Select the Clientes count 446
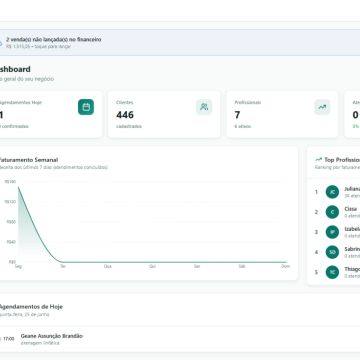 tap(125, 115)
